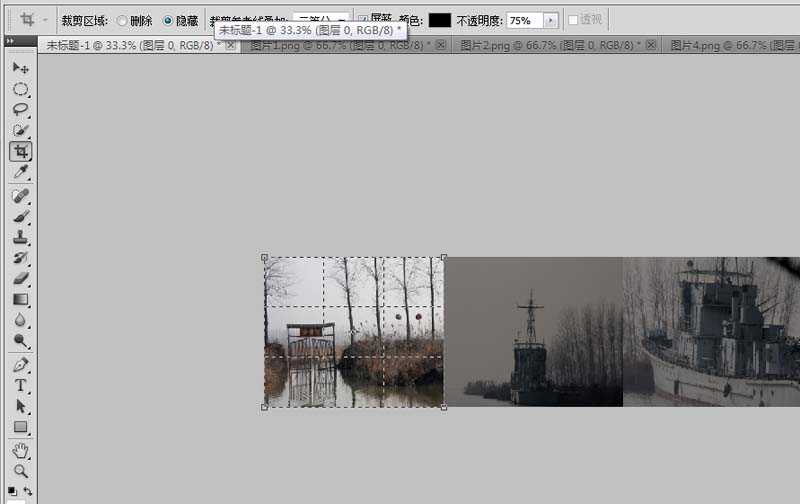This screenshot has height=504, width=800.
Task: Expand the collapsed toolbar double-arrow
Action: tap(11, 41)
